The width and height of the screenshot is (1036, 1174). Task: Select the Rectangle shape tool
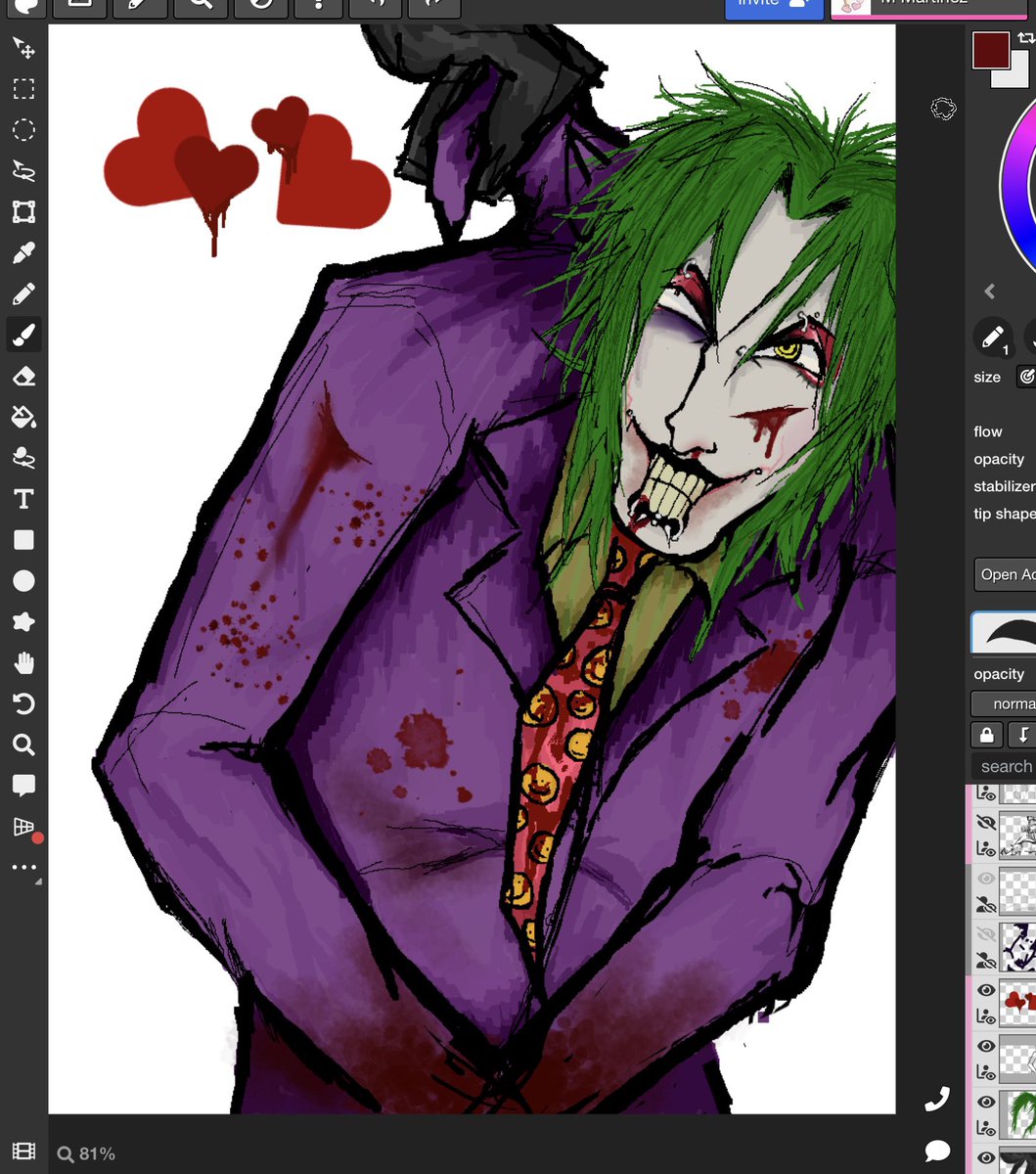coord(23,540)
